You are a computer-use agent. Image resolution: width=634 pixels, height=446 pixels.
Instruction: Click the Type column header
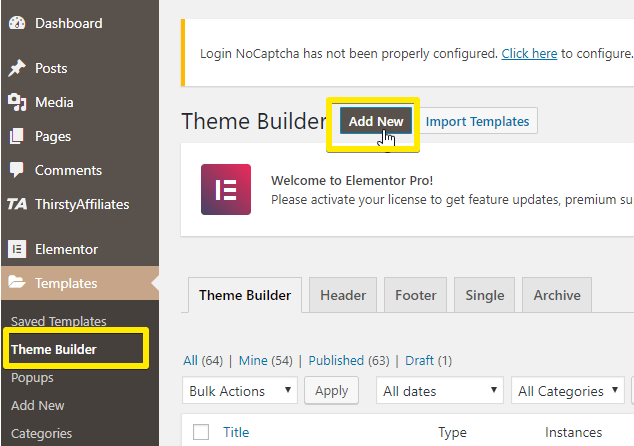(x=452, y=432)
